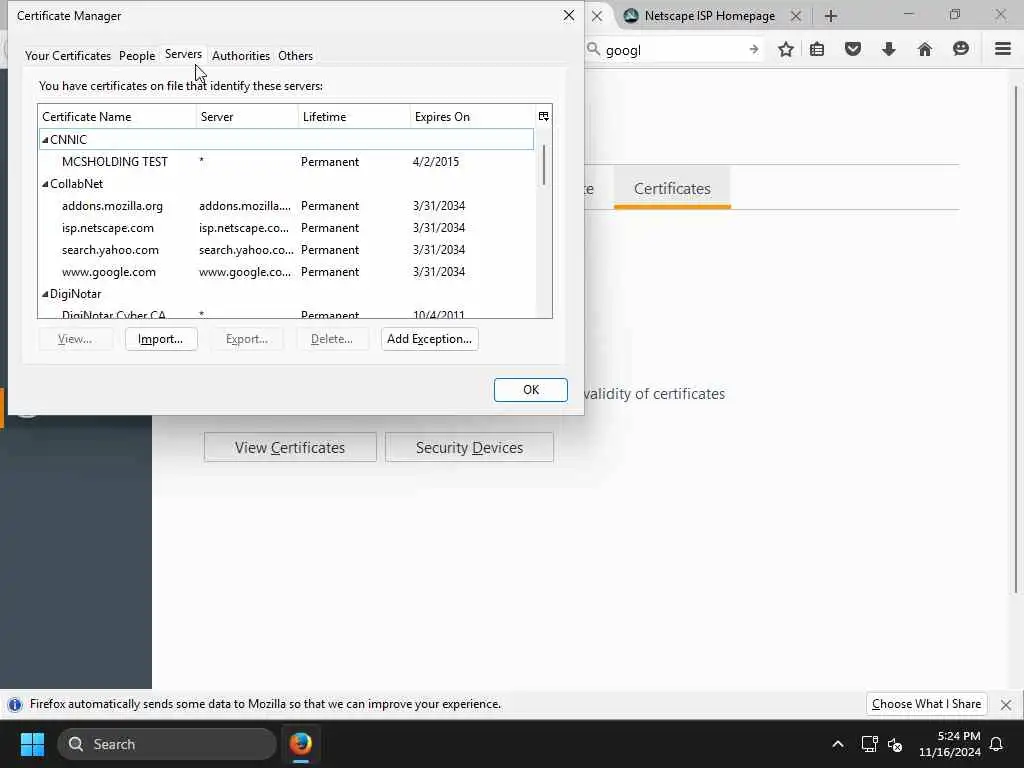Open the Firefox hamburger menu
Image resolution: width=1024 pixels, height=768 pixels.
click(x=1003, y=49)
